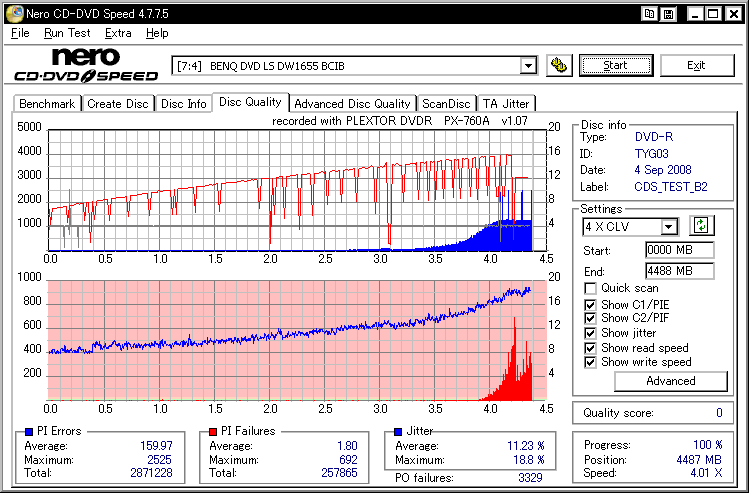Image resolution: width=749 pixels, height=493 pixels.
Task: Uncheck Show C1/PIE option
Action: [x=591, y=303]
